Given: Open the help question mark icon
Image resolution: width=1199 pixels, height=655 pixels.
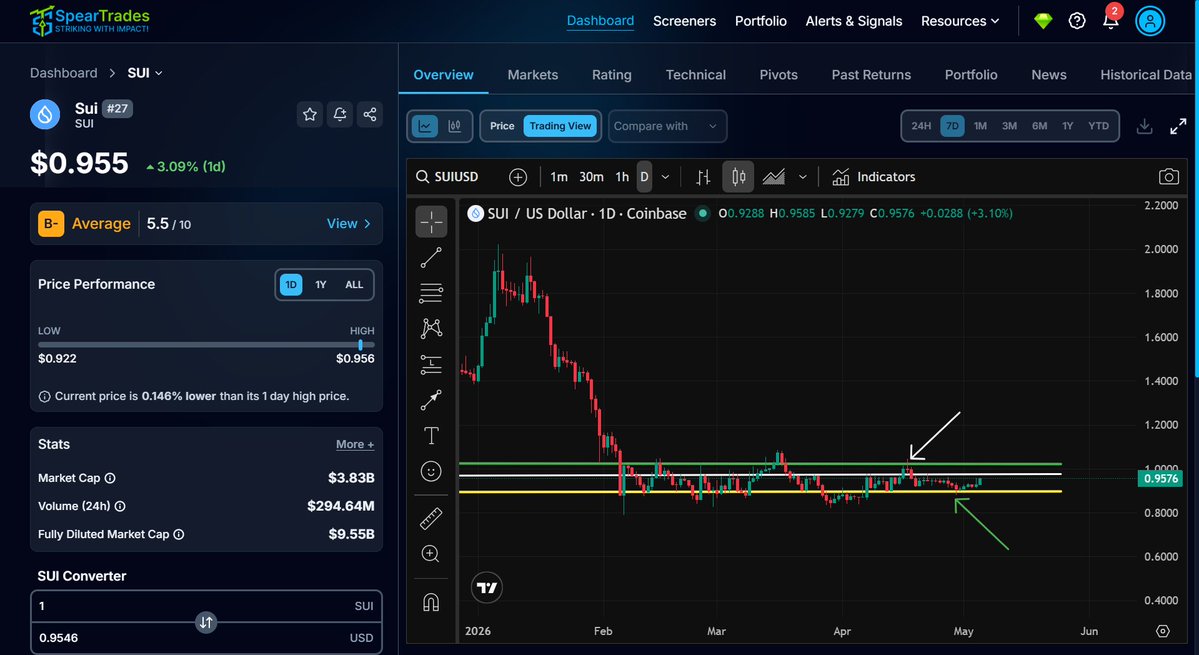Looking at the screenshot, I should (x=1077, y=21).
